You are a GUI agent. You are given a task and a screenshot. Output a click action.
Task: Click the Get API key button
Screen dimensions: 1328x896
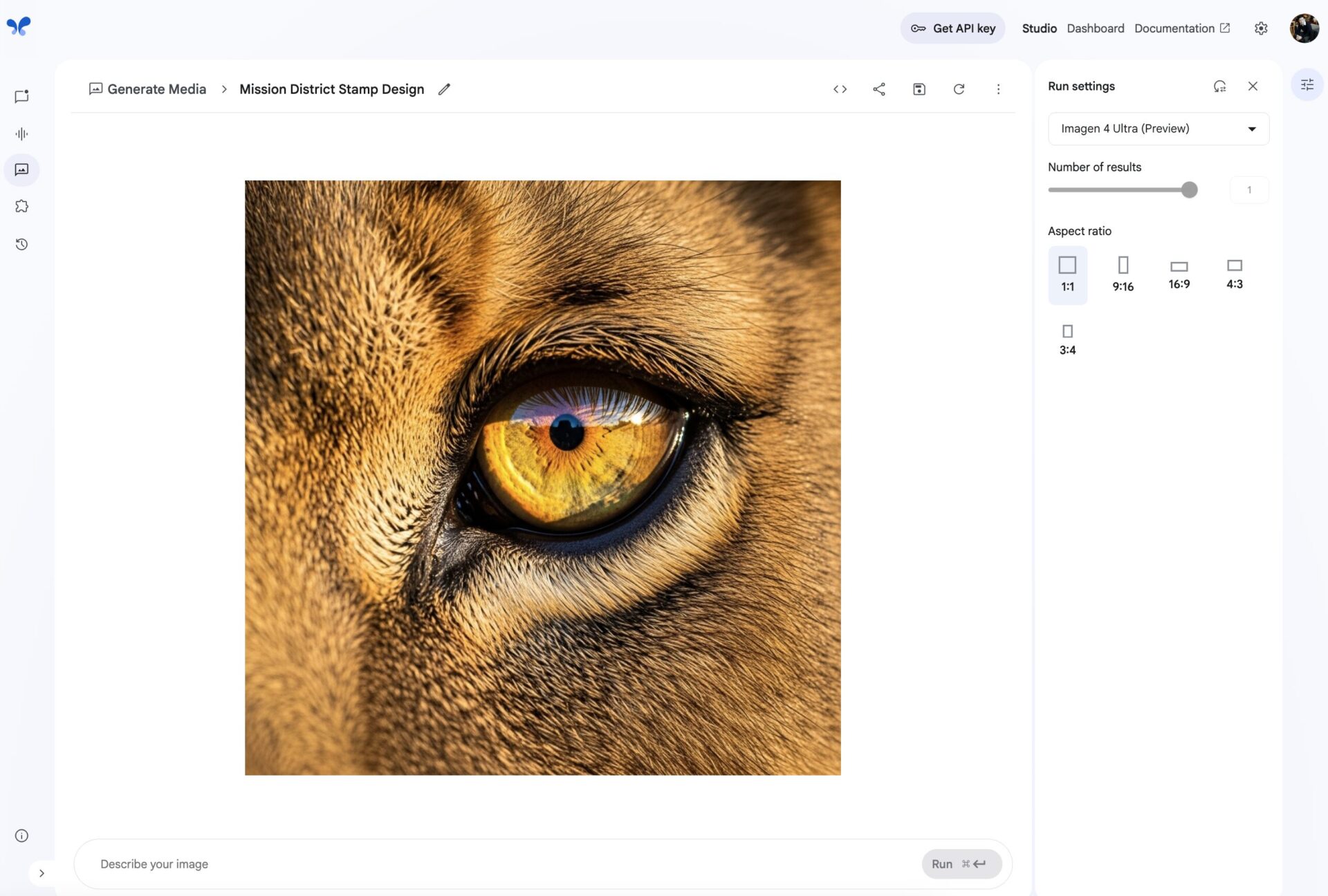click(952, 28)
